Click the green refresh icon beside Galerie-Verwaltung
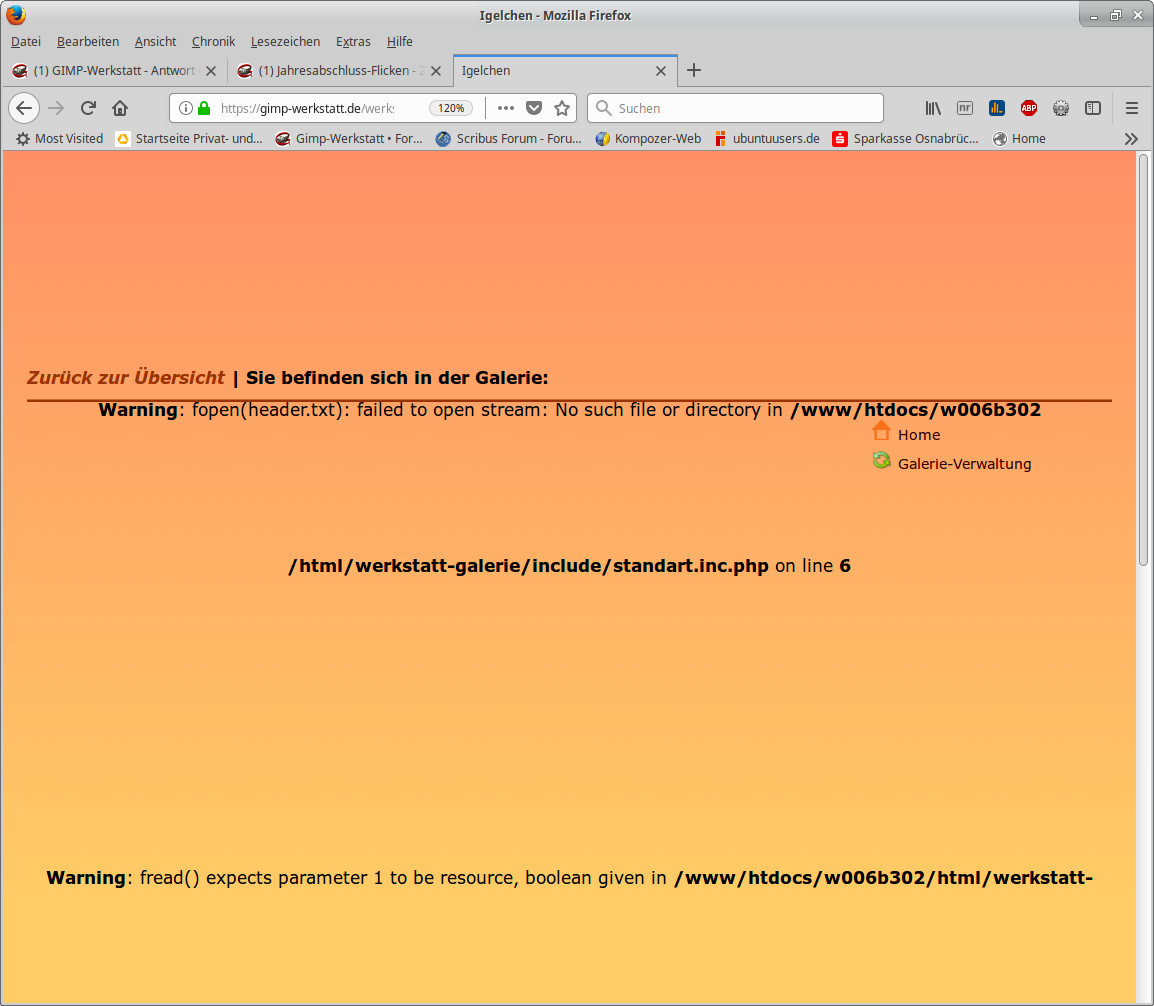Image resolution: width=1154 pixels, height=1006 pixels. click(x=881, y=461)
